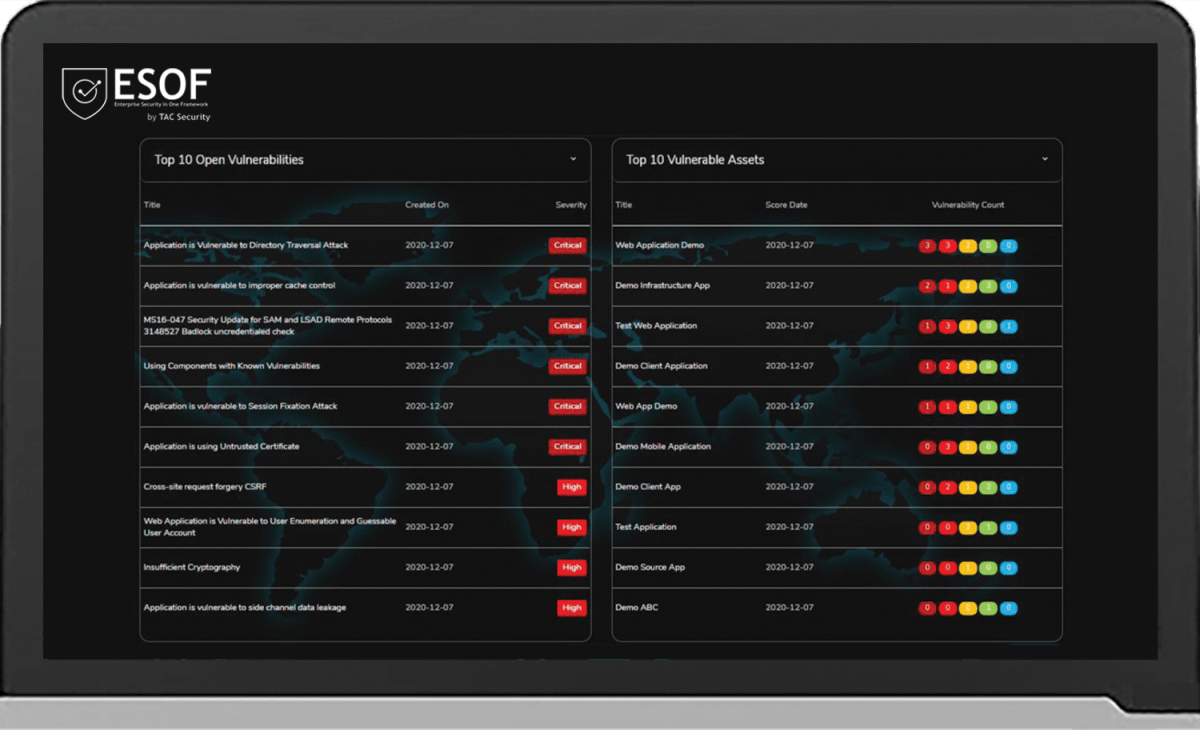This screenshot has height=730, width=1200.
Task: Open Demo Infrastructure App asset
Action: coord(663,285)
